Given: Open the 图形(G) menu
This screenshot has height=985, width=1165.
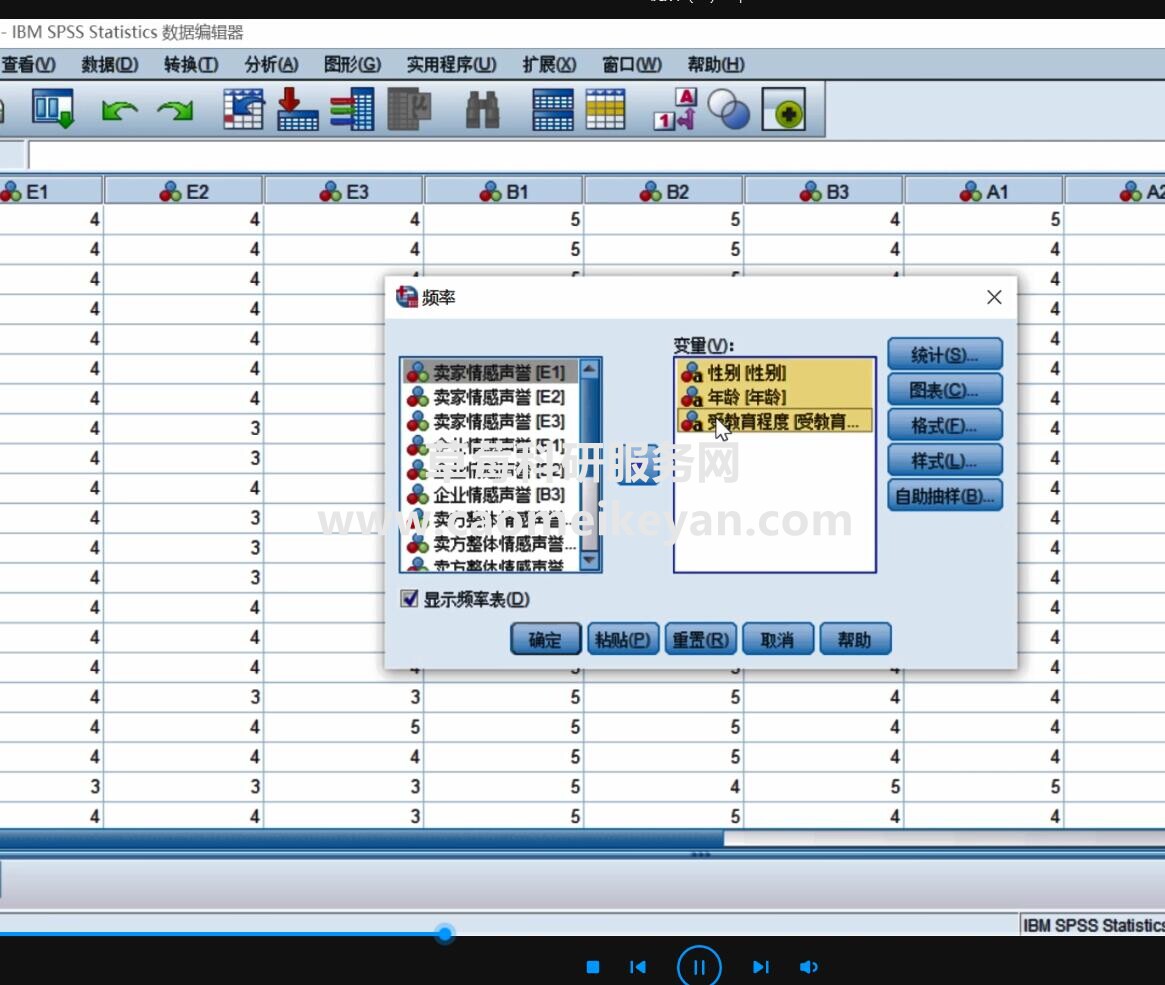Looking at the screenshot, I should pyautogui.click(x=352, y=65).
